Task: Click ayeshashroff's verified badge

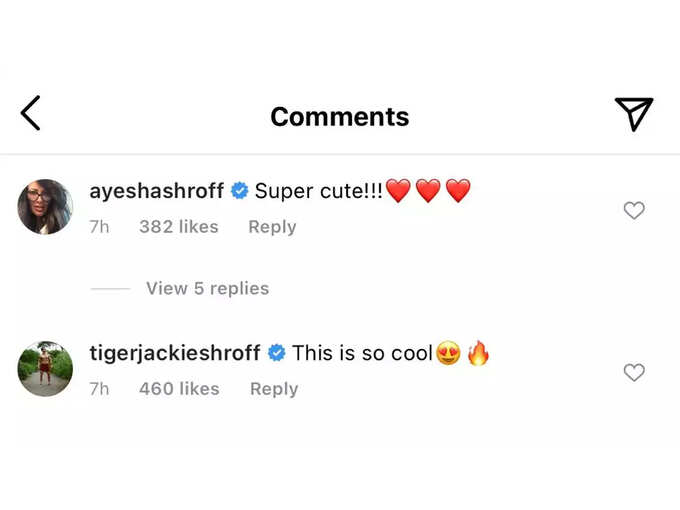Action: point(239,191)
